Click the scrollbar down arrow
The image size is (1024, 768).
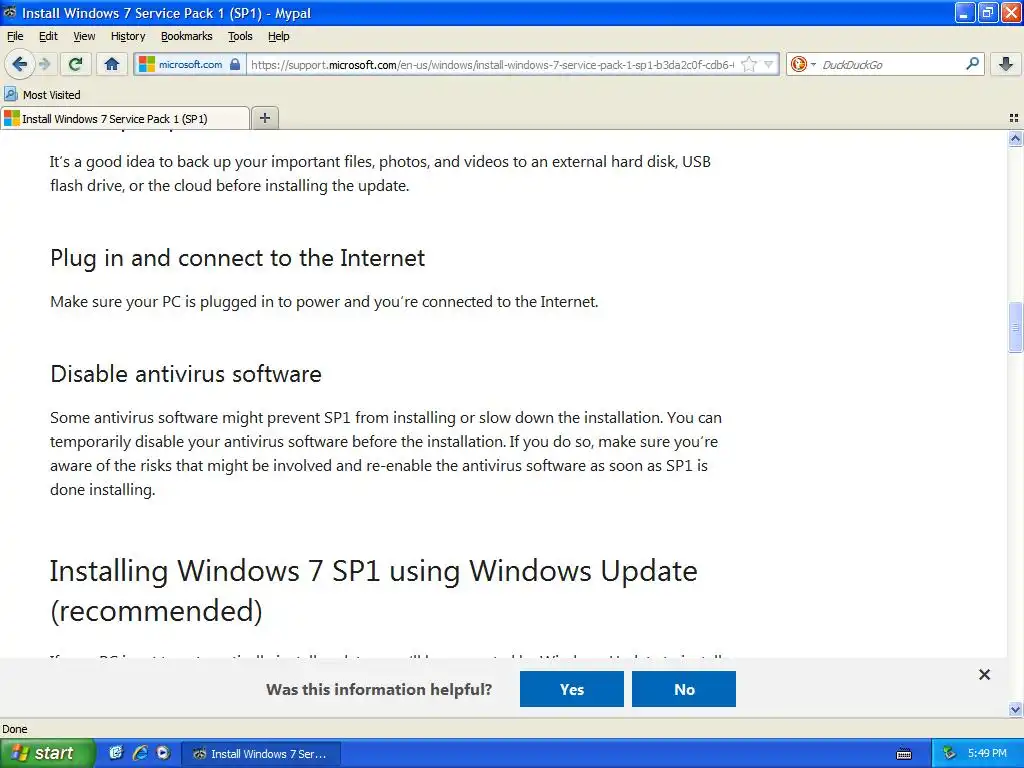pyautogui.click(x=1015, y=709)
